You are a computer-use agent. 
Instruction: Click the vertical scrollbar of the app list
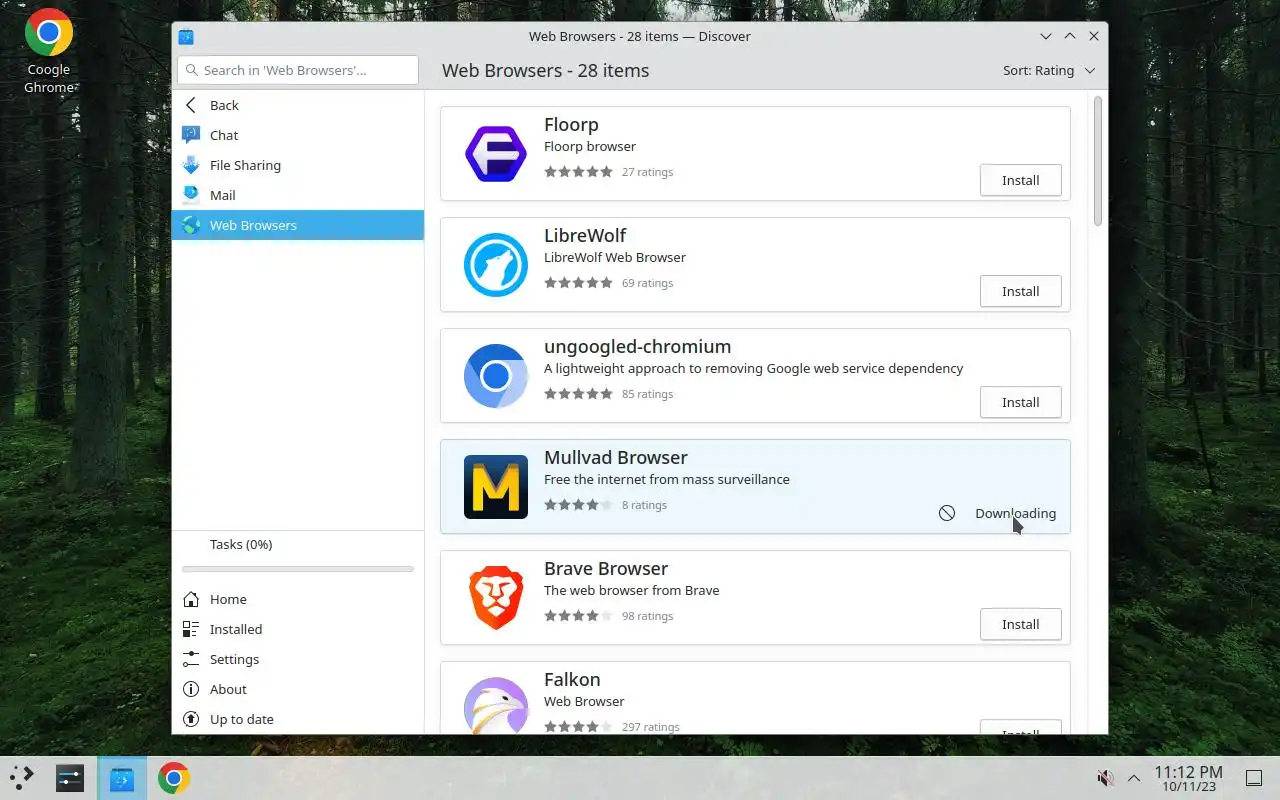(1098, 161)
